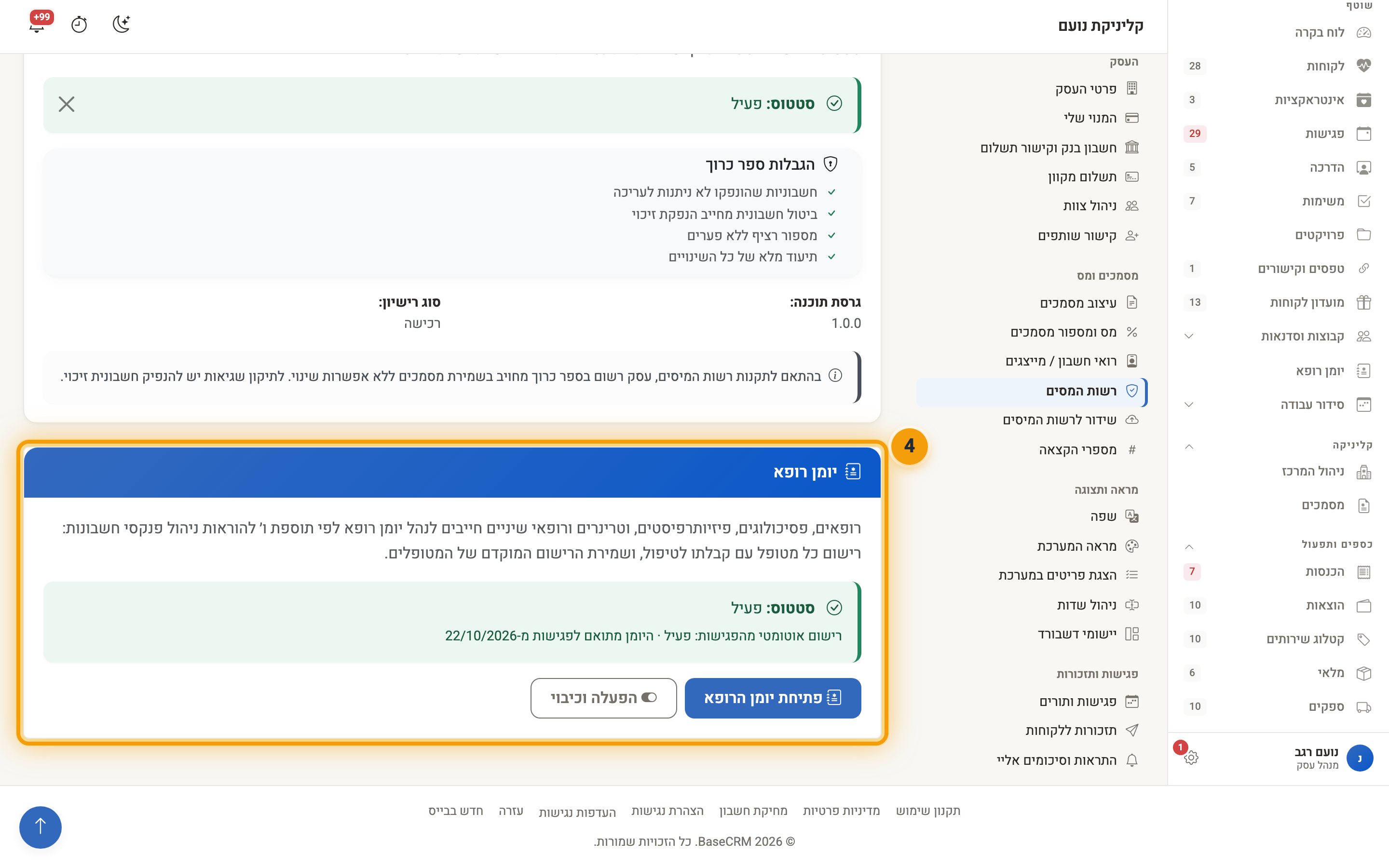Image resolution: width=1389 pixels, height=868 pixels.
Task: Open מדיניות פרטיות footer link
Action: (x=841, y=811)
